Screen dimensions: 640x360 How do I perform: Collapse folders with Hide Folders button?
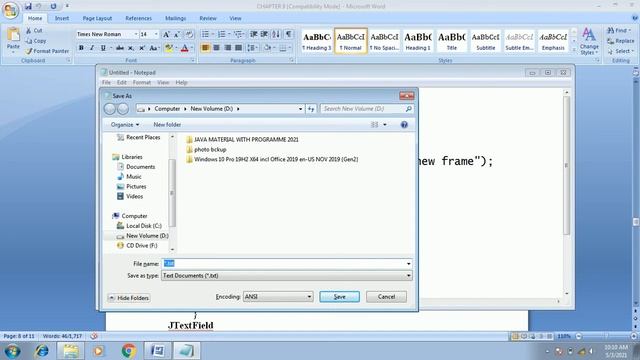click(x=129, y=298)
